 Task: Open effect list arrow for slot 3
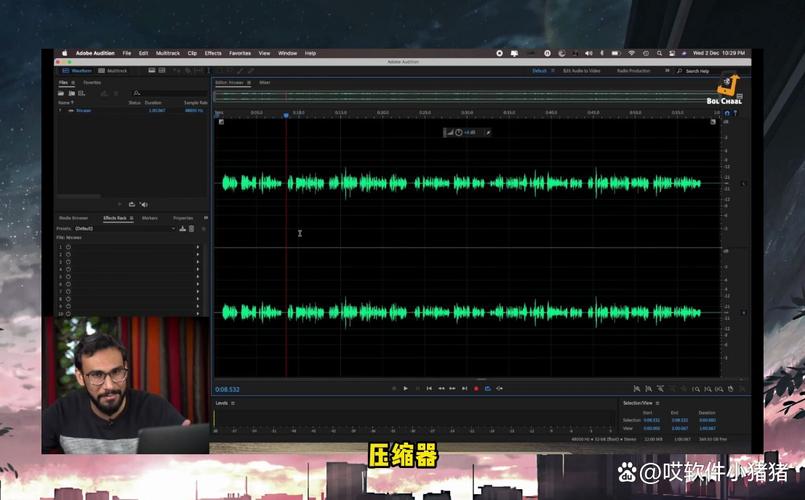(198, 262)
